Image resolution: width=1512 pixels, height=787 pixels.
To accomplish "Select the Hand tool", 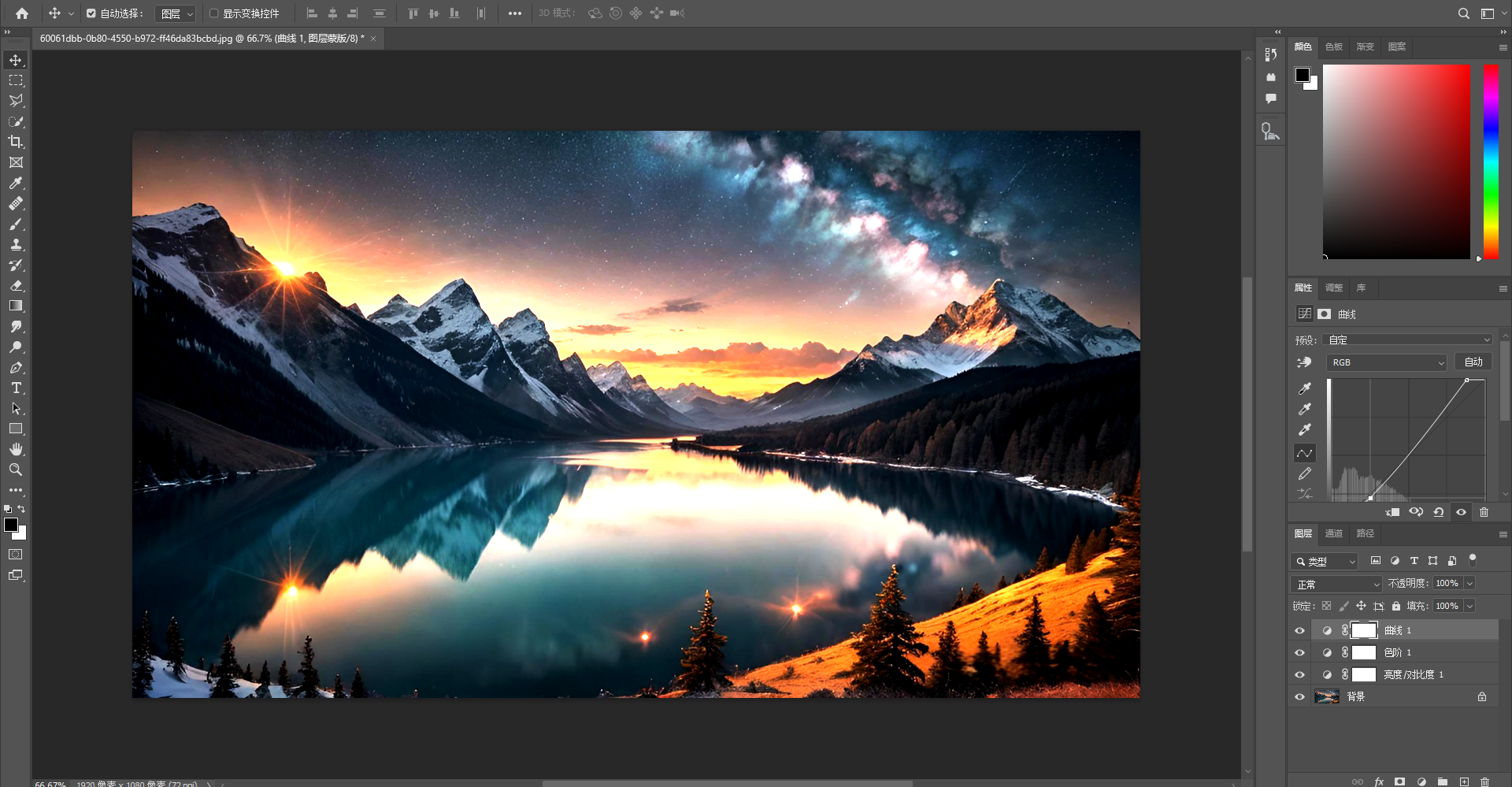I will [16, 449].
